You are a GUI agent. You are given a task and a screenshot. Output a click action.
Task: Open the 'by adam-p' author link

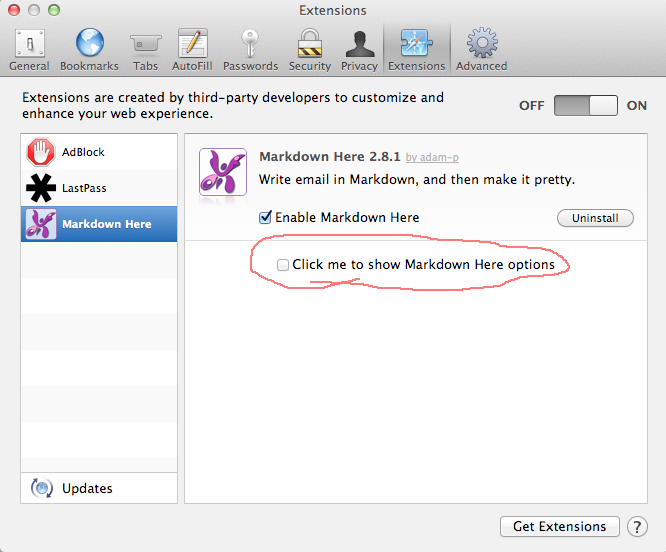432,158
